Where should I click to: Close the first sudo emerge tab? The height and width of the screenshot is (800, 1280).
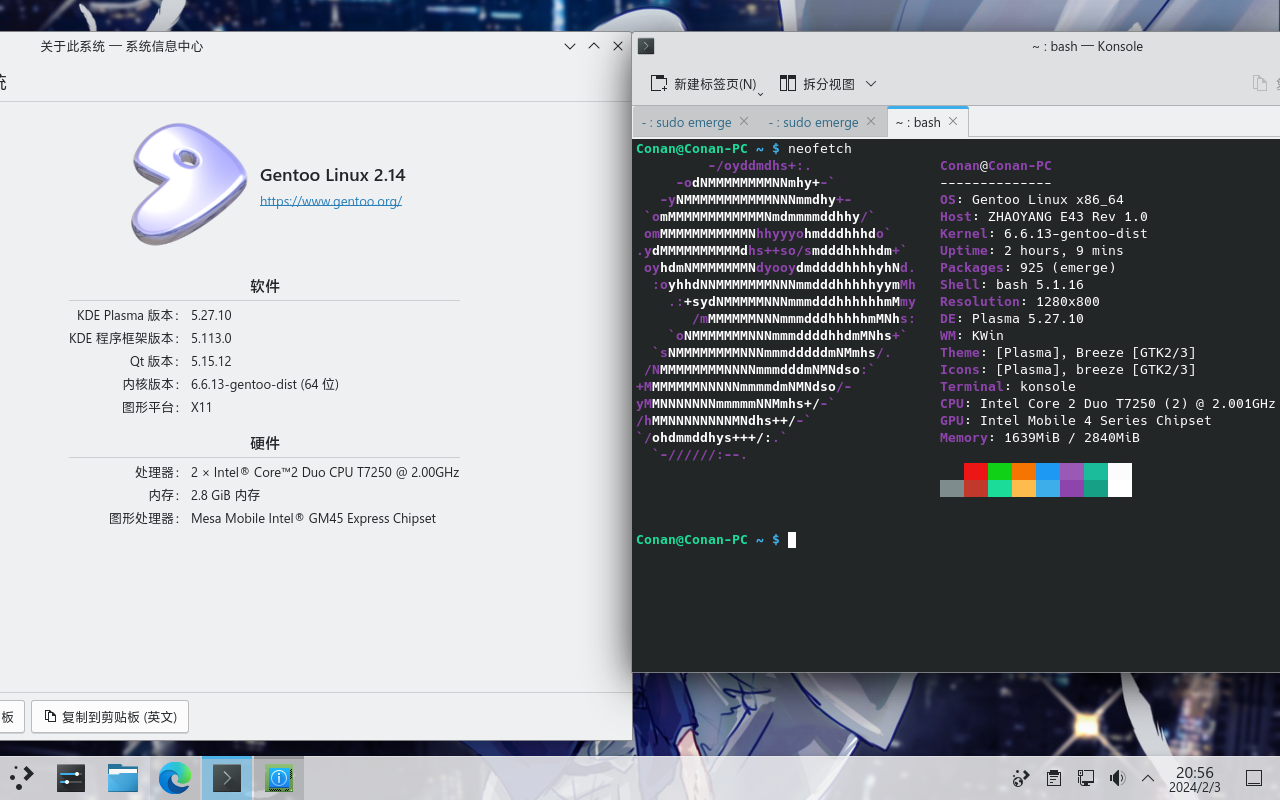coord(743,121)
